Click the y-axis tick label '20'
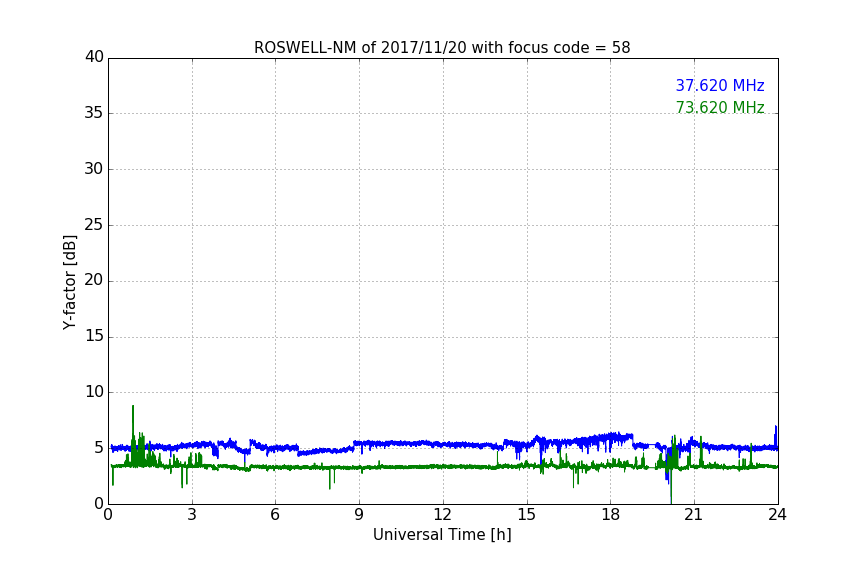 (94, 280)
